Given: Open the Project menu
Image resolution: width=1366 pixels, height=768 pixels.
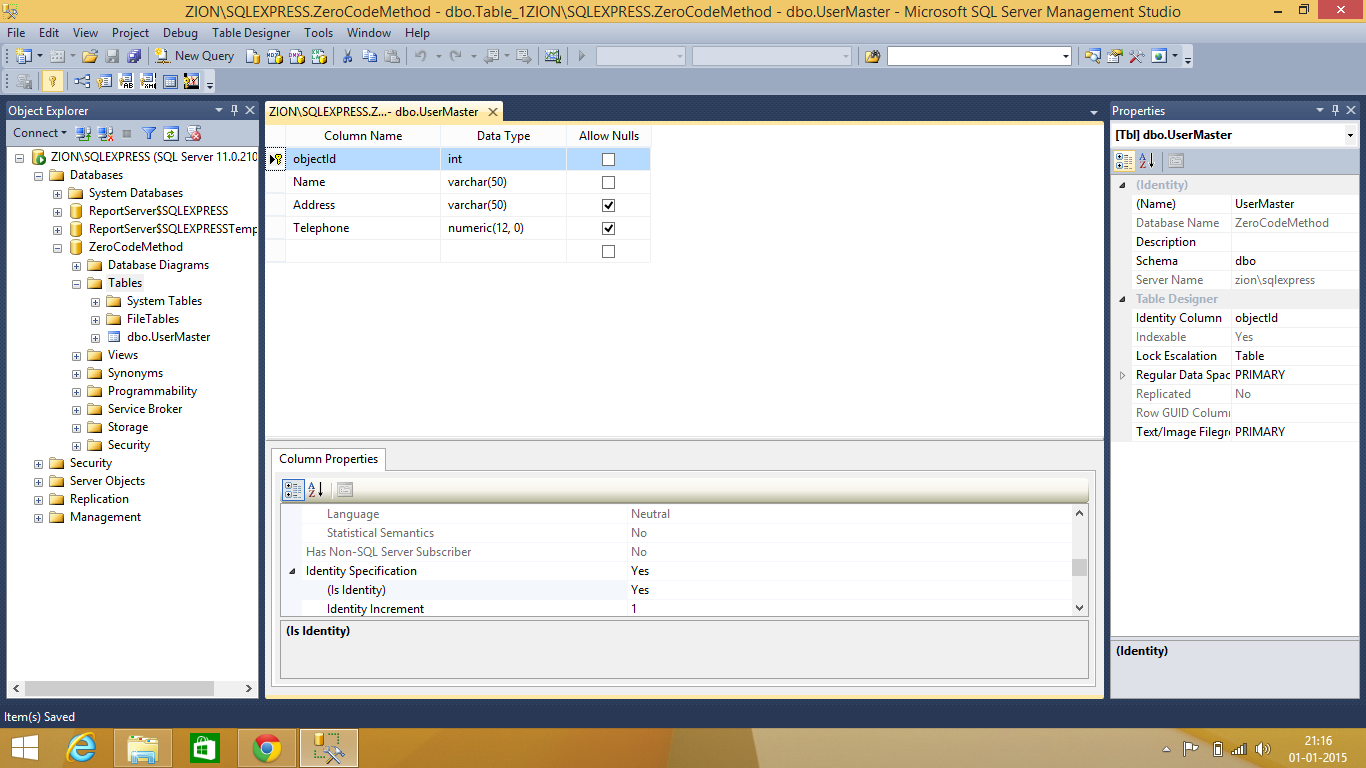Looking at the screenshot, I should point(130,33).
